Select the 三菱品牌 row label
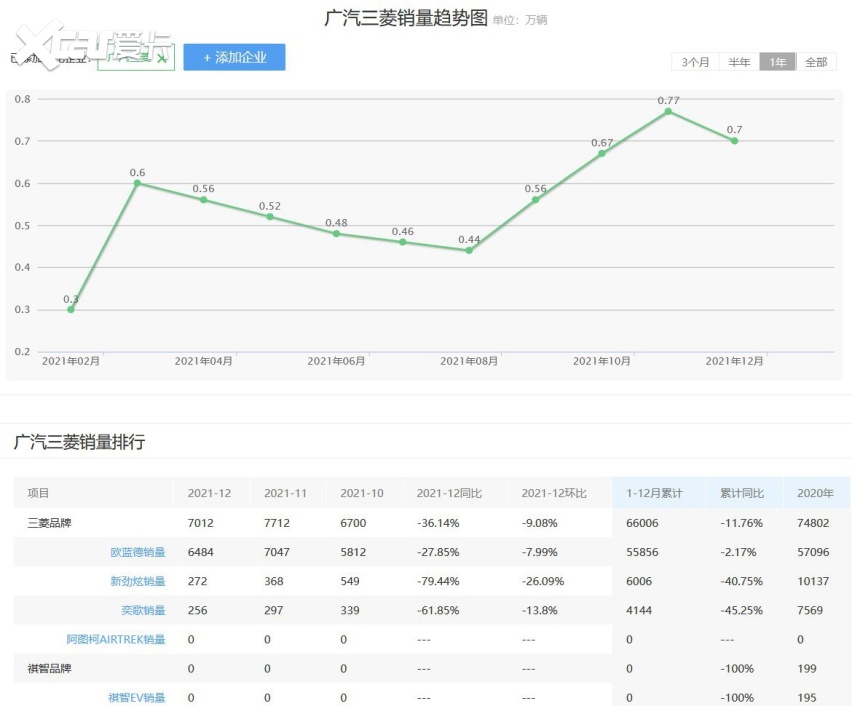This screenshot has height=706, width=852. pos(50,522)
